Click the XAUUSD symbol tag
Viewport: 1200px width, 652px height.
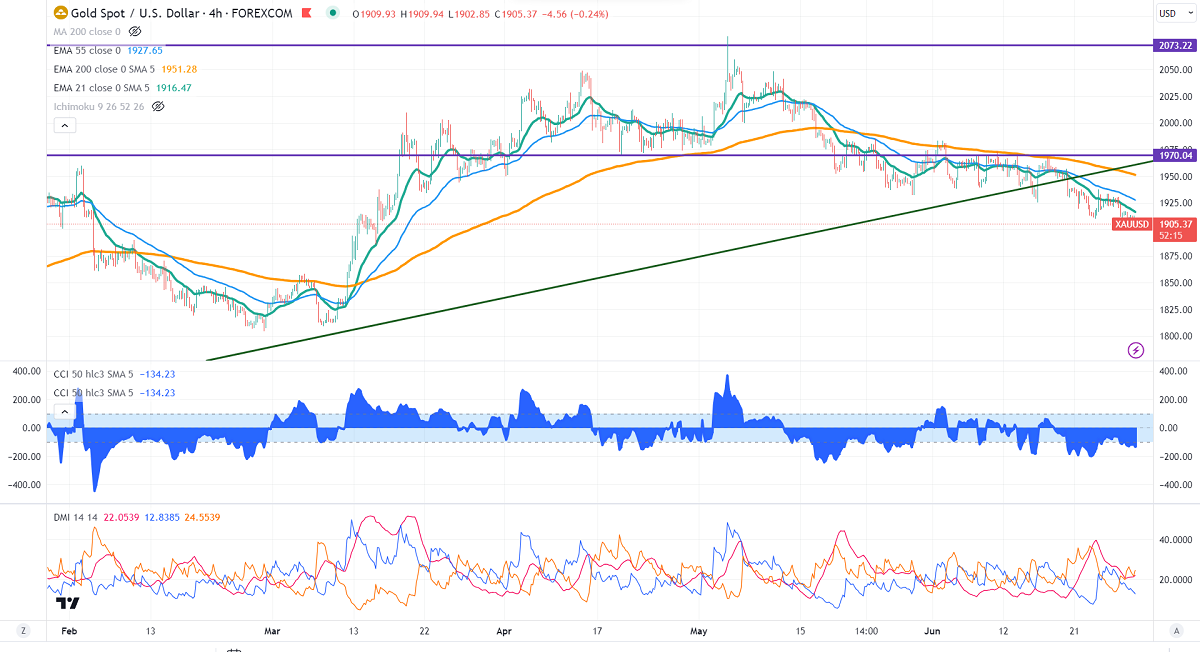1130,225
